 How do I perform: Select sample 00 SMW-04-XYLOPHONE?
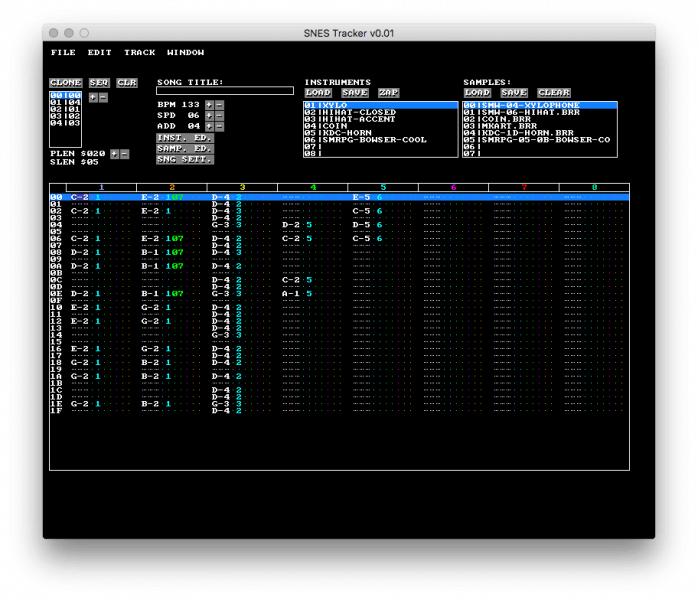tap(540, 105)
